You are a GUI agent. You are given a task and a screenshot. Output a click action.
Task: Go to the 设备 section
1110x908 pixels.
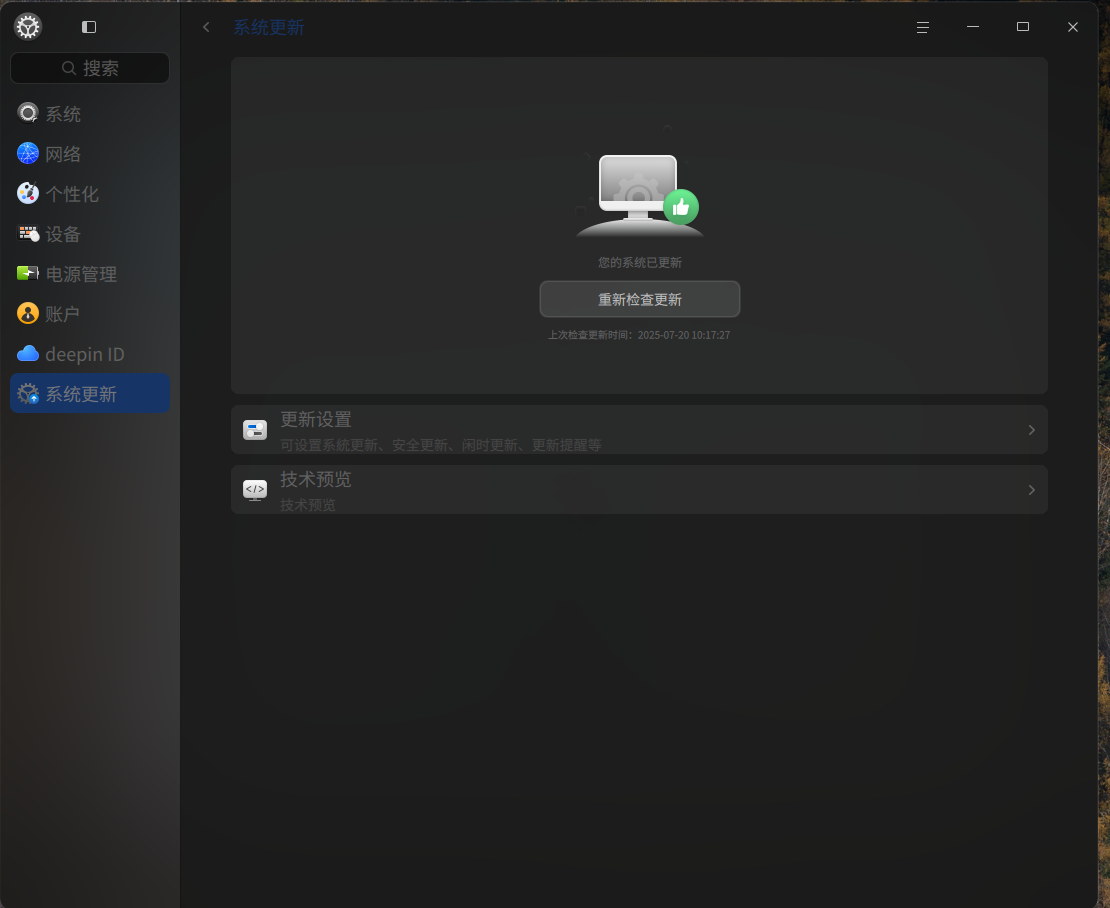tap(90, 234)
